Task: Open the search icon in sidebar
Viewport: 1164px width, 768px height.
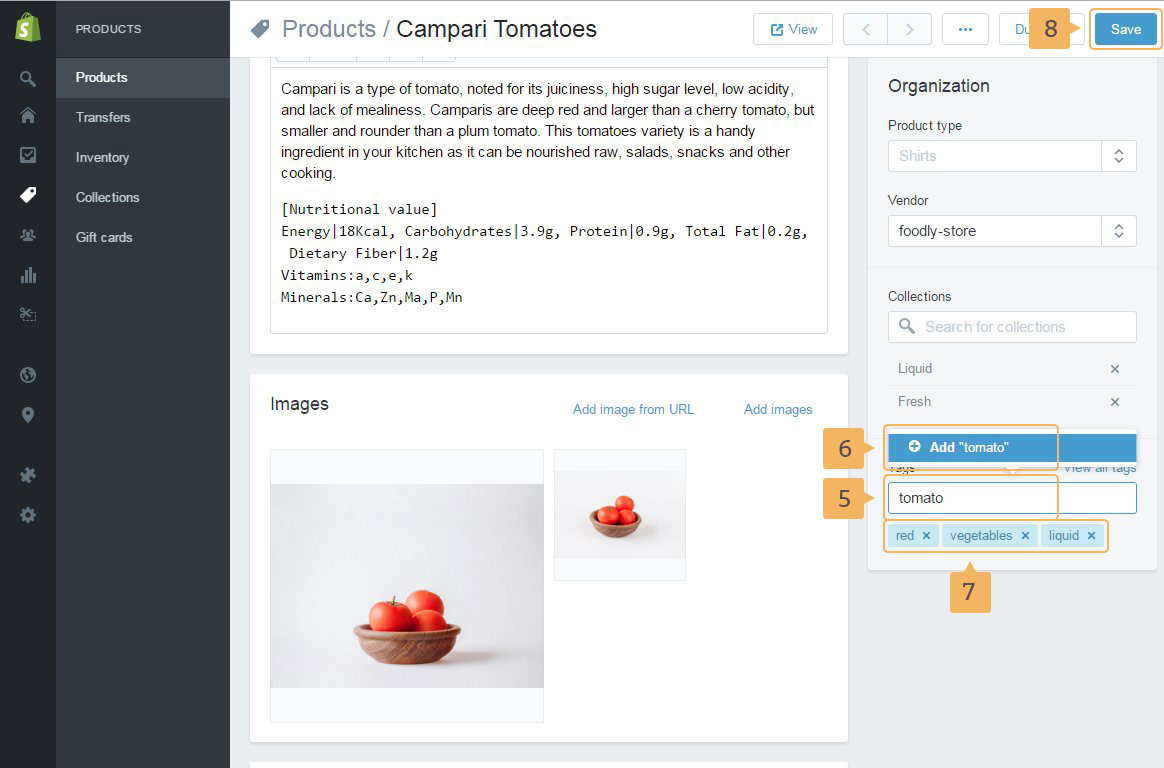Action: 28,78
